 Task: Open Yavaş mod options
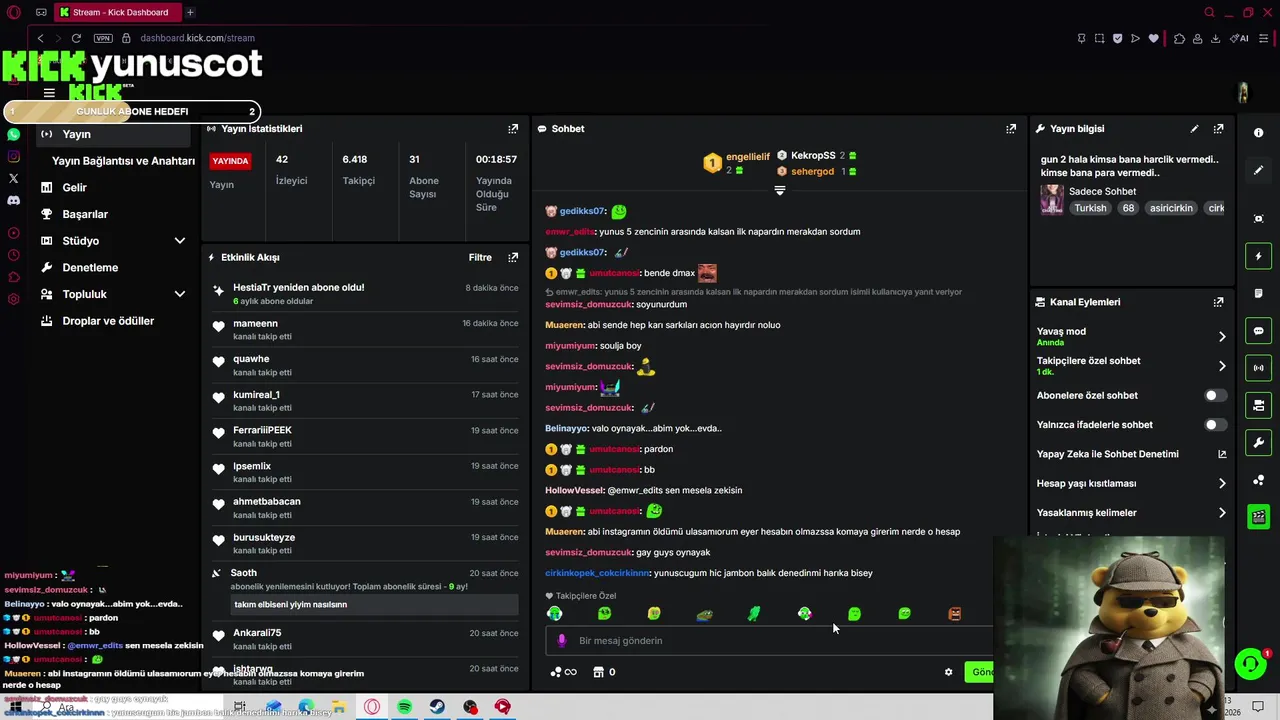click(1131, 336)
